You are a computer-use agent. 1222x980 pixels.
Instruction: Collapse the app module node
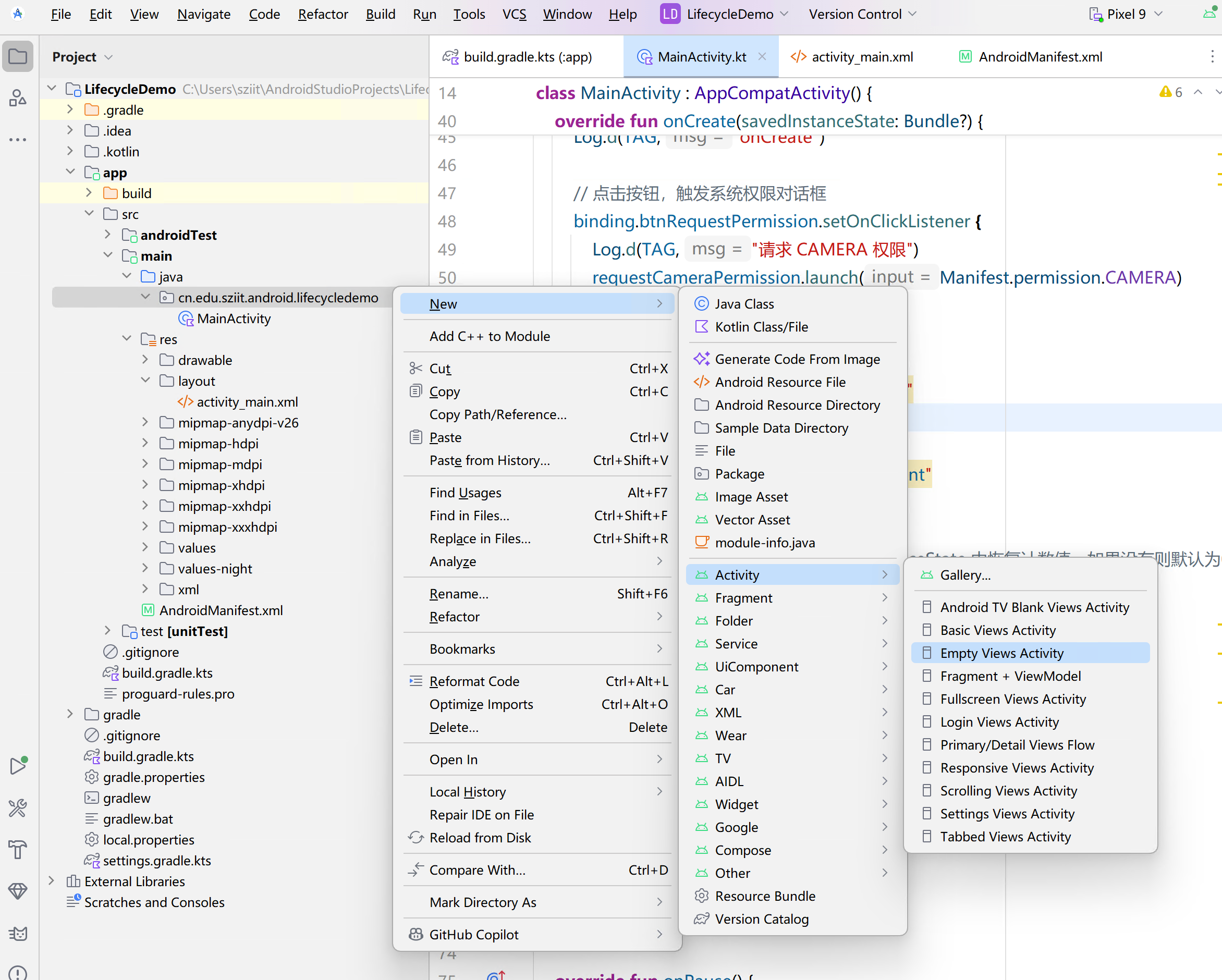pos(70,171)
